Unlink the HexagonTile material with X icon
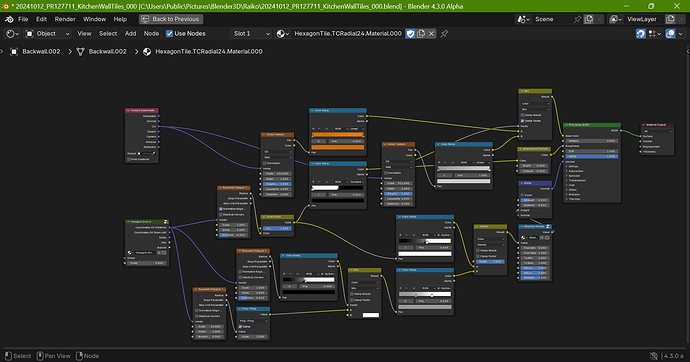690x362 pixels. pyautogui.click(x=431, y=33)
